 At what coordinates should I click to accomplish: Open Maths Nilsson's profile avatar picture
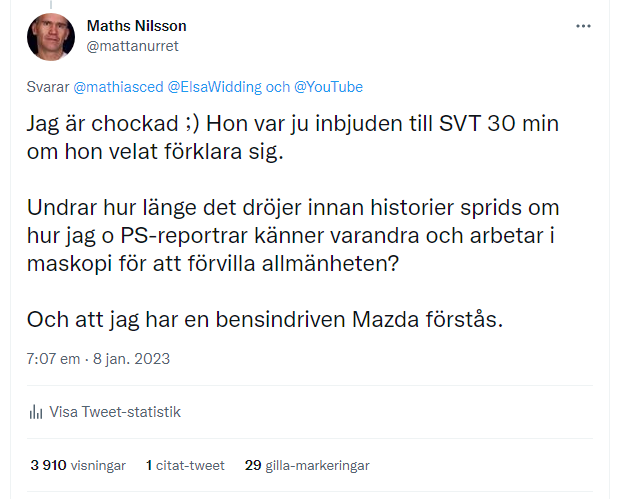pos(50,36)
